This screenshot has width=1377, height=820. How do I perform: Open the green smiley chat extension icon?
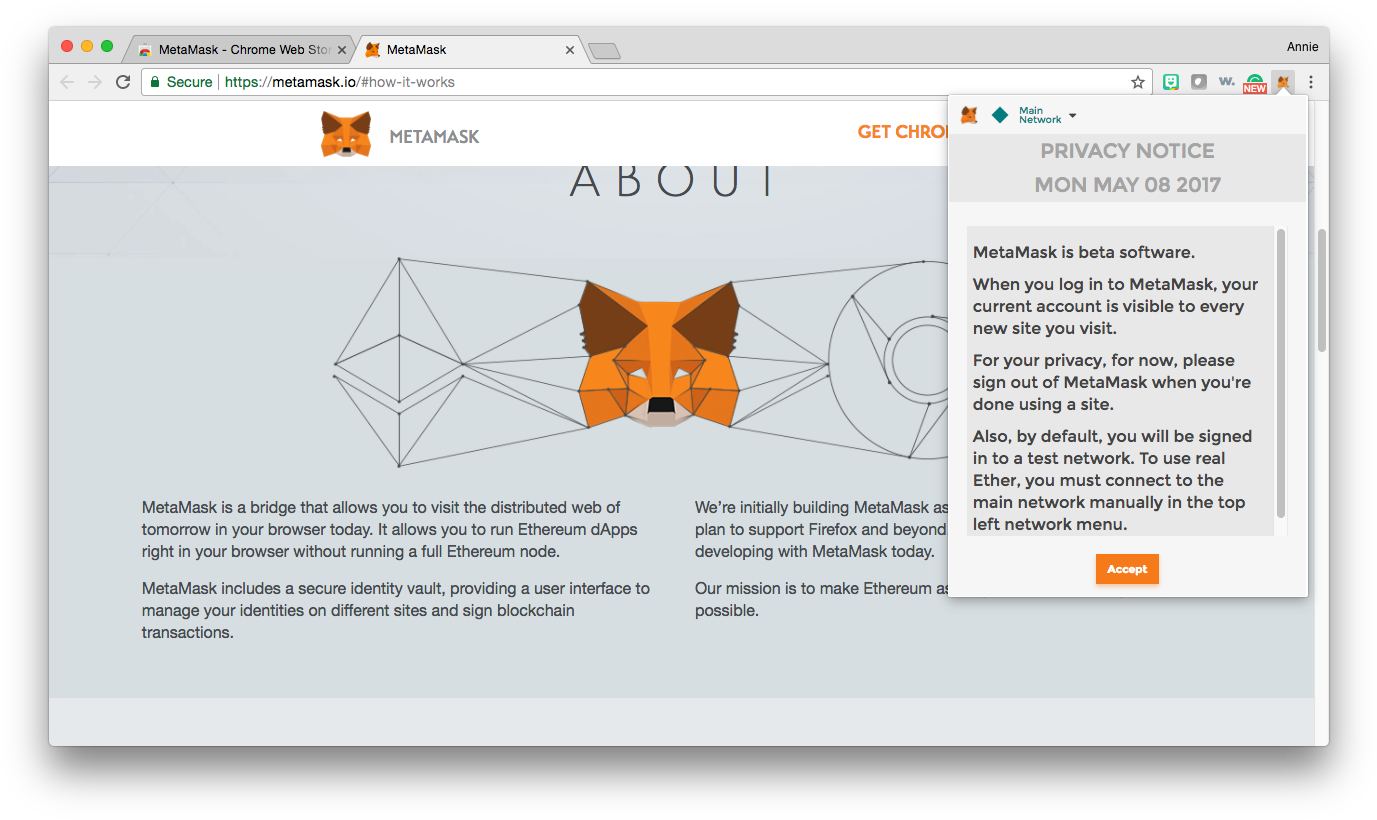1171,82
